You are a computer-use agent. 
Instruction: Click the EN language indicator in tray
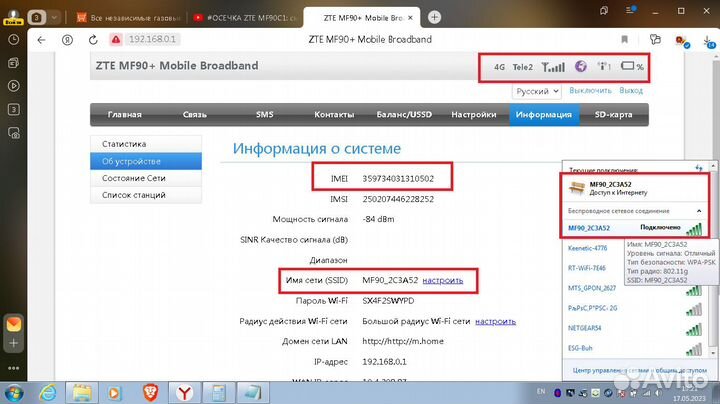pos(541,392)
